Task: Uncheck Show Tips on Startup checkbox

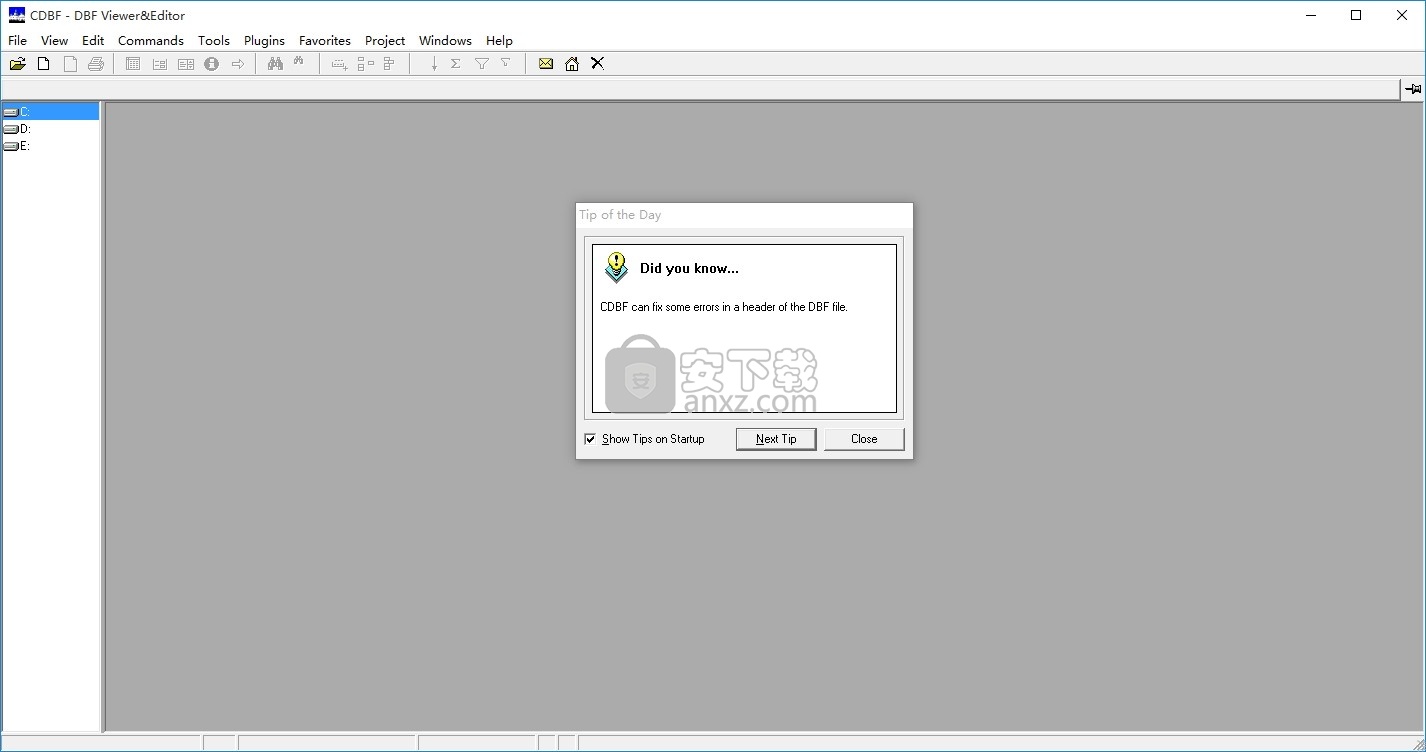Action: [590, 439]
